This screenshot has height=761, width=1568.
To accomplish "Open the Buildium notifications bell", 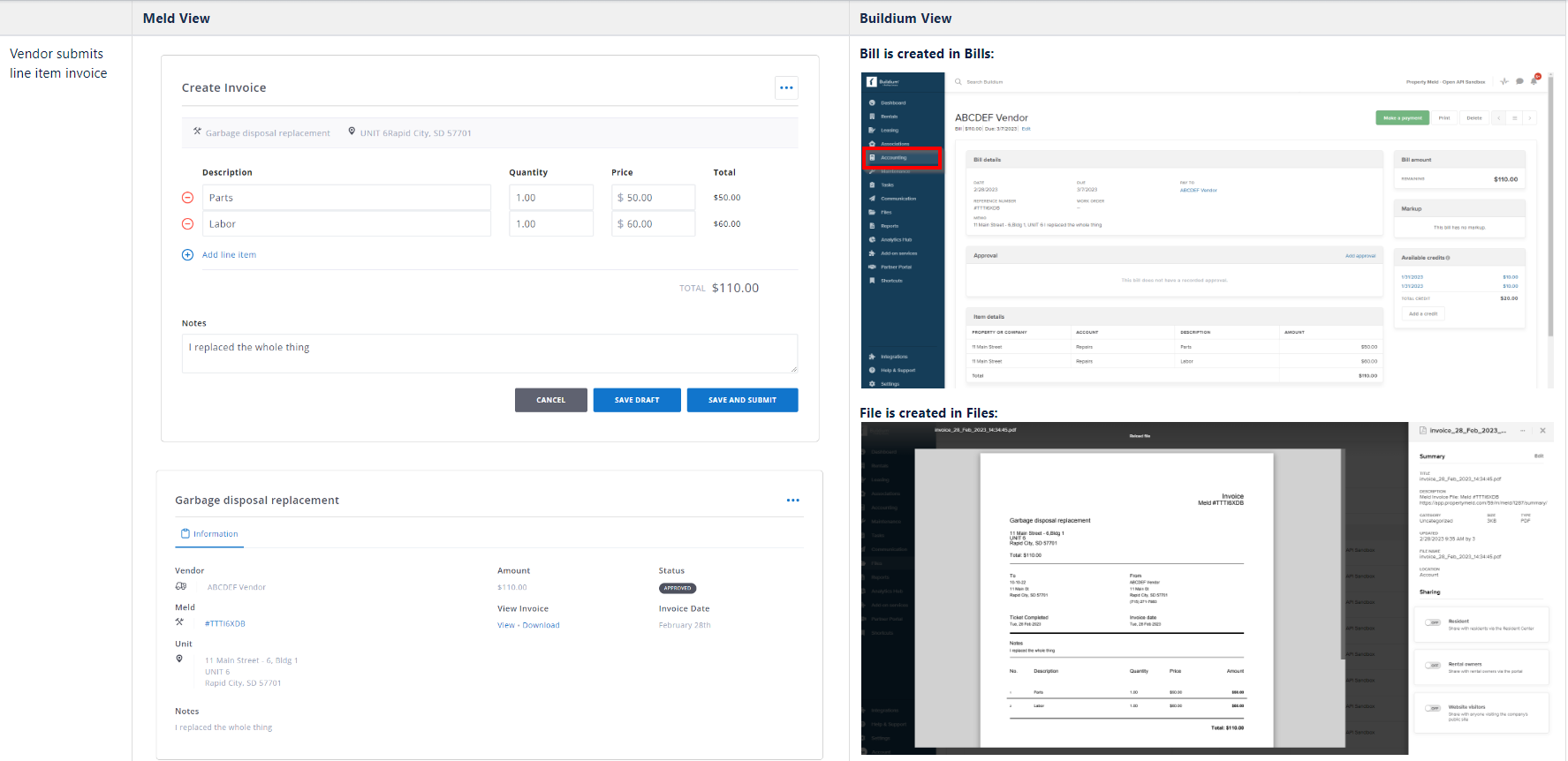I will click(1534, 81).
